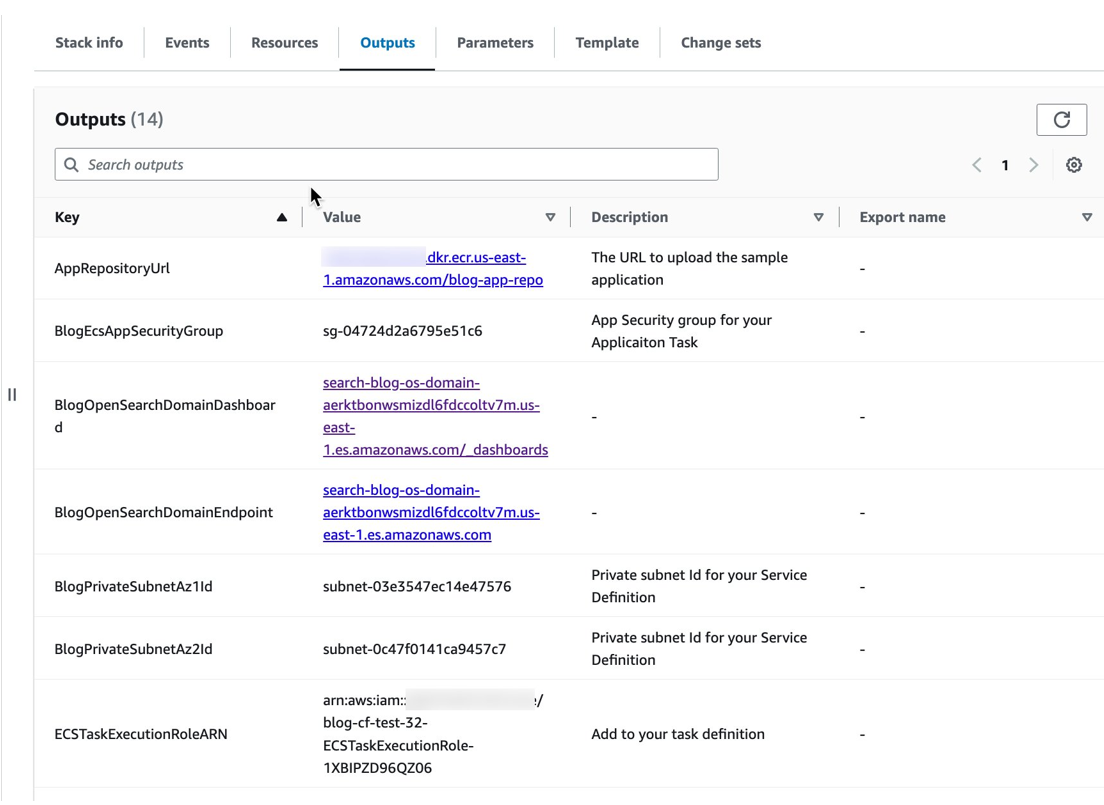This screenshot has width=1104, height=805.
Task: Select the Resources tab
Action: click(x=284, y=42)
